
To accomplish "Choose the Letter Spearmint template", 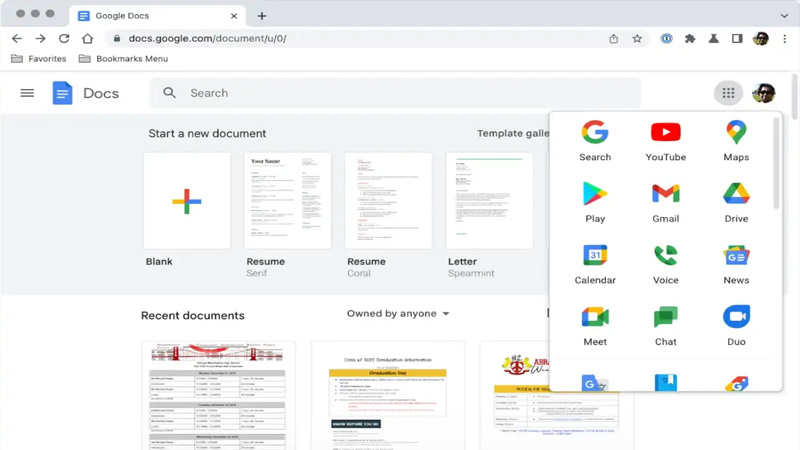I will tap(489, 201).
